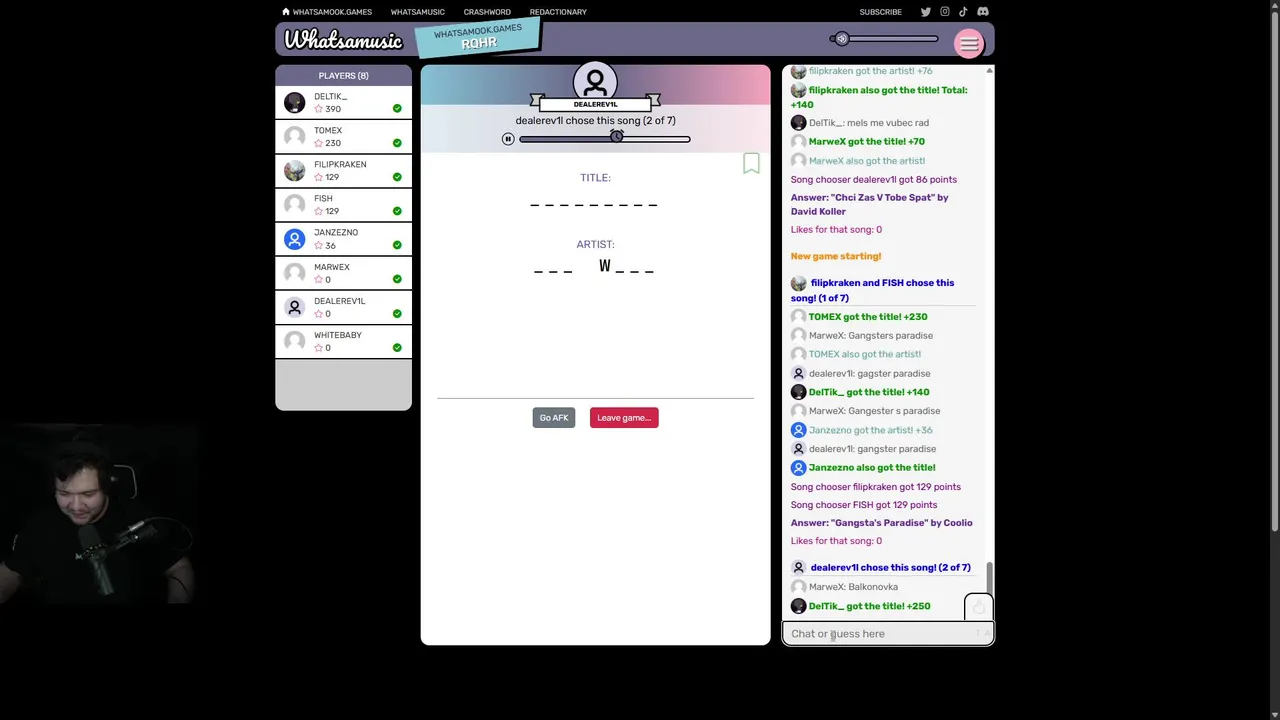
Task: Open the REDACTIONARY nav link
Action: click(x=558, y=12)
